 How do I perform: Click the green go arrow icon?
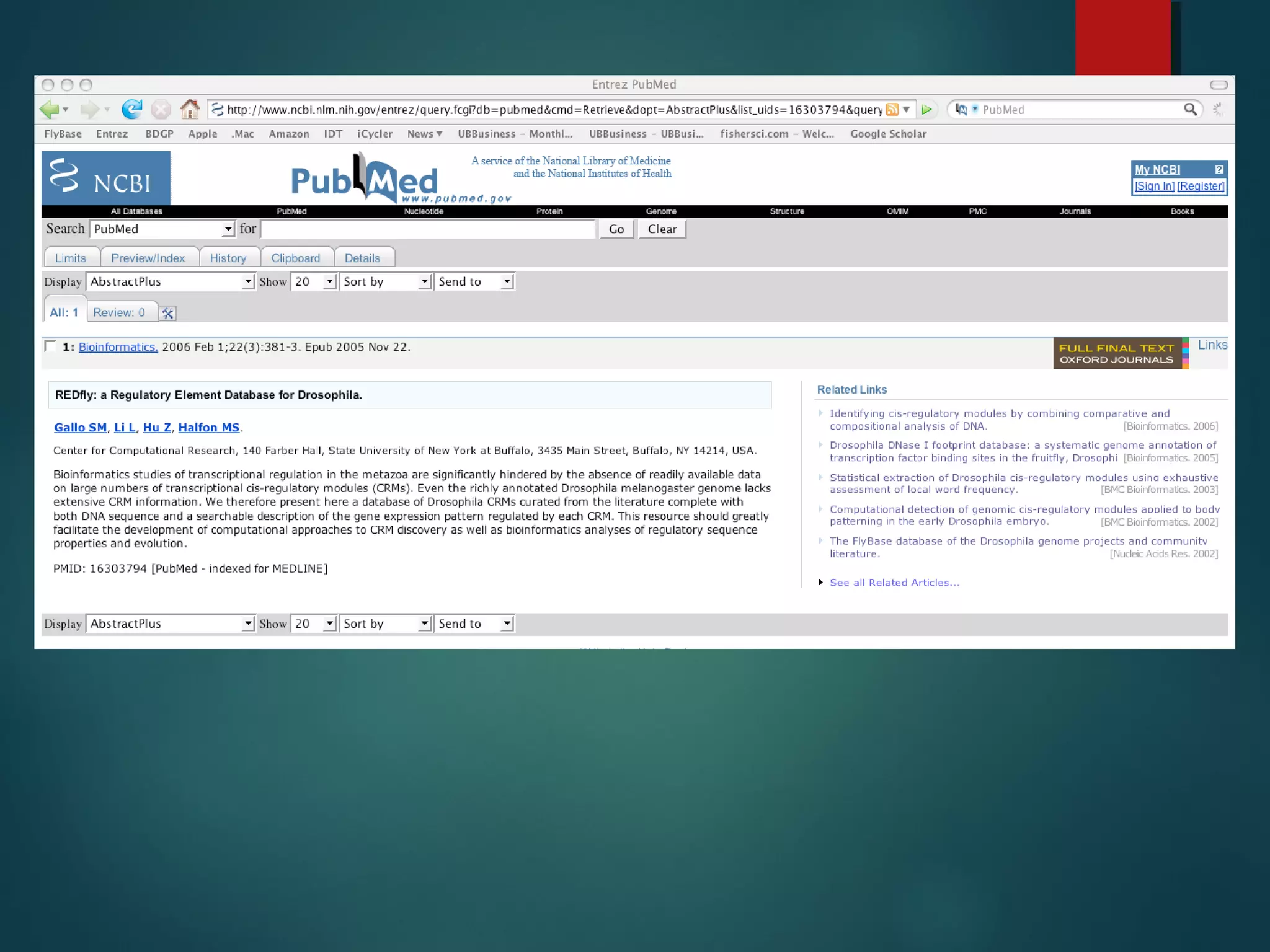[x=927, y=110]
